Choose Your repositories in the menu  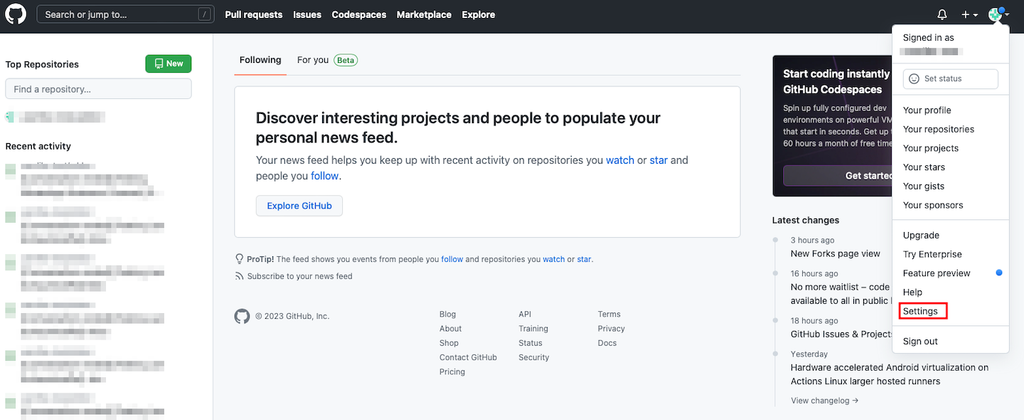click(938, 129)
